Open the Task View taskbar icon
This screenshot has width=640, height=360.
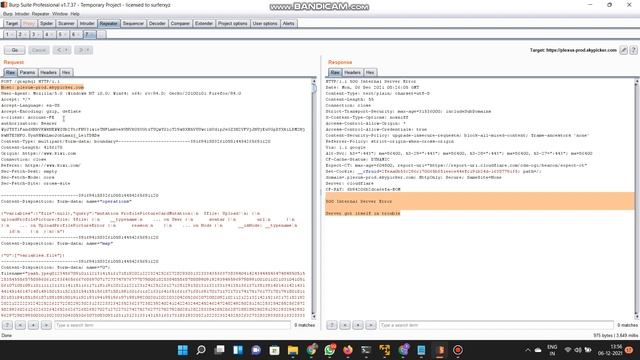(220, 350)
